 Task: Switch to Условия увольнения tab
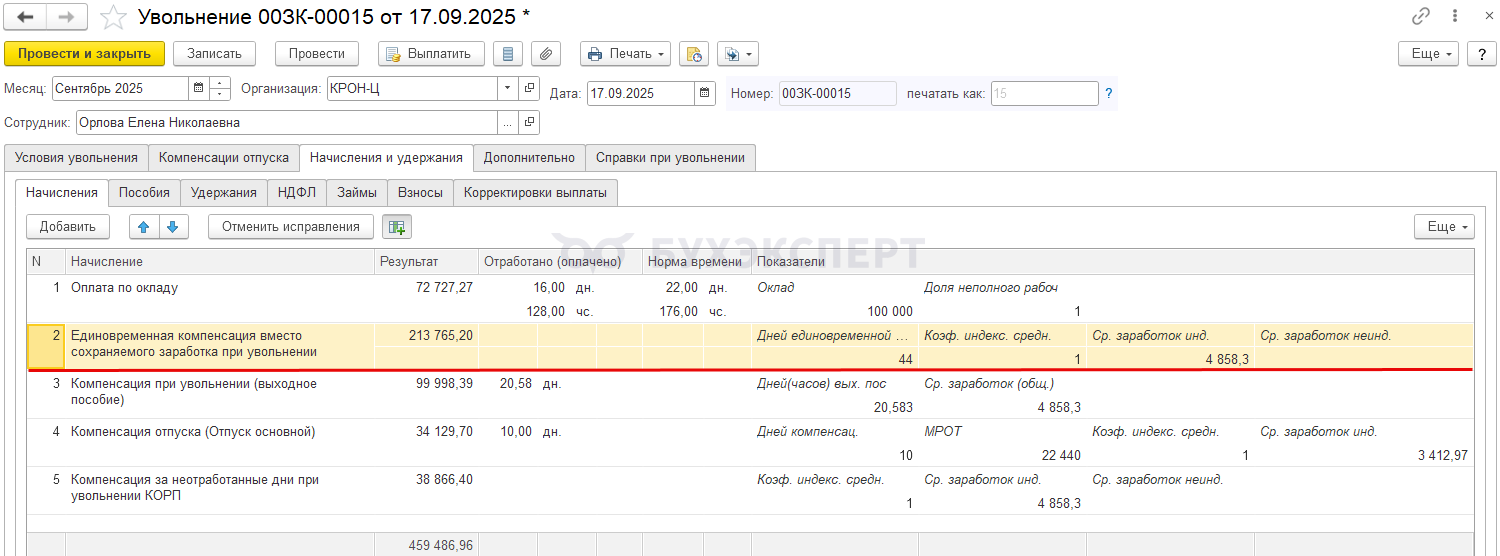pos(76,157)
